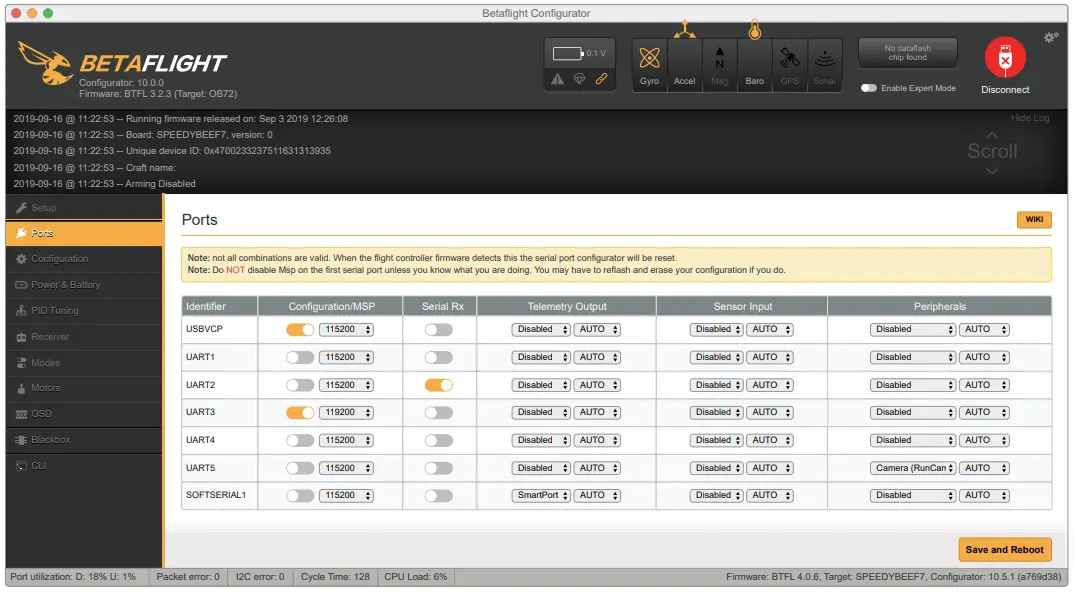1074x593 pixels.
Task: Enable MSP on UART5
Action: pyautogui.click(x=300, y=468)
